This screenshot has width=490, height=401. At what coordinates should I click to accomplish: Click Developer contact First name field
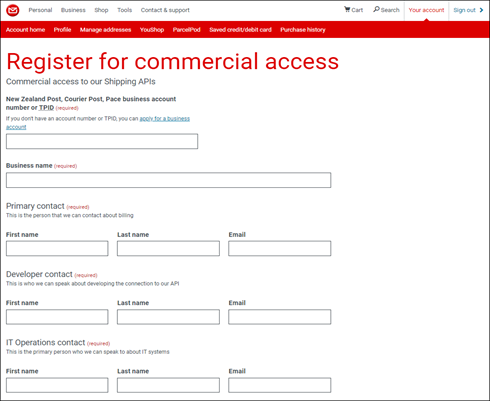tap(57, 317)
